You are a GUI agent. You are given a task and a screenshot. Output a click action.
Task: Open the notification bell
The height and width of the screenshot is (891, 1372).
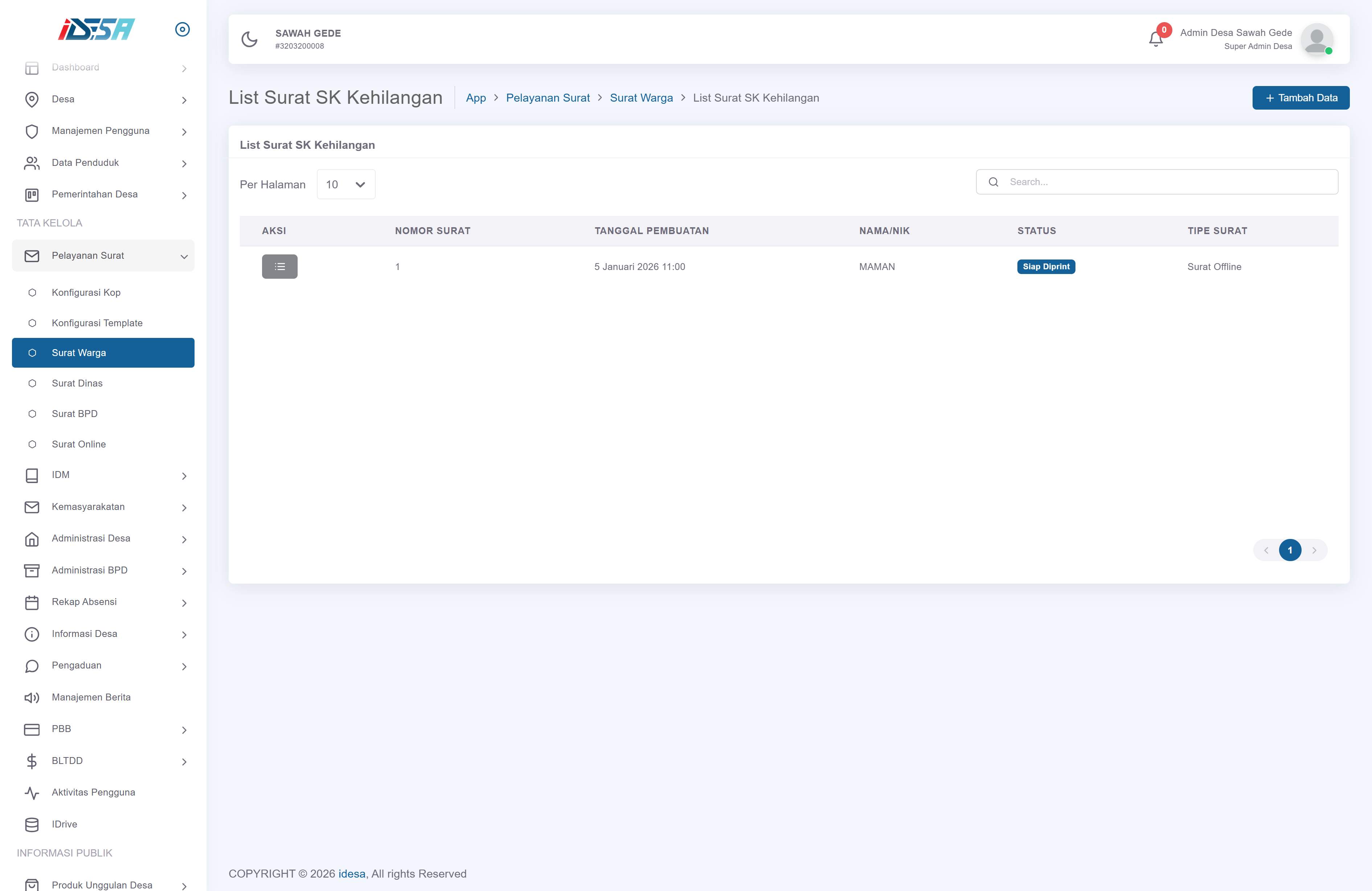tap(1155, 38)
